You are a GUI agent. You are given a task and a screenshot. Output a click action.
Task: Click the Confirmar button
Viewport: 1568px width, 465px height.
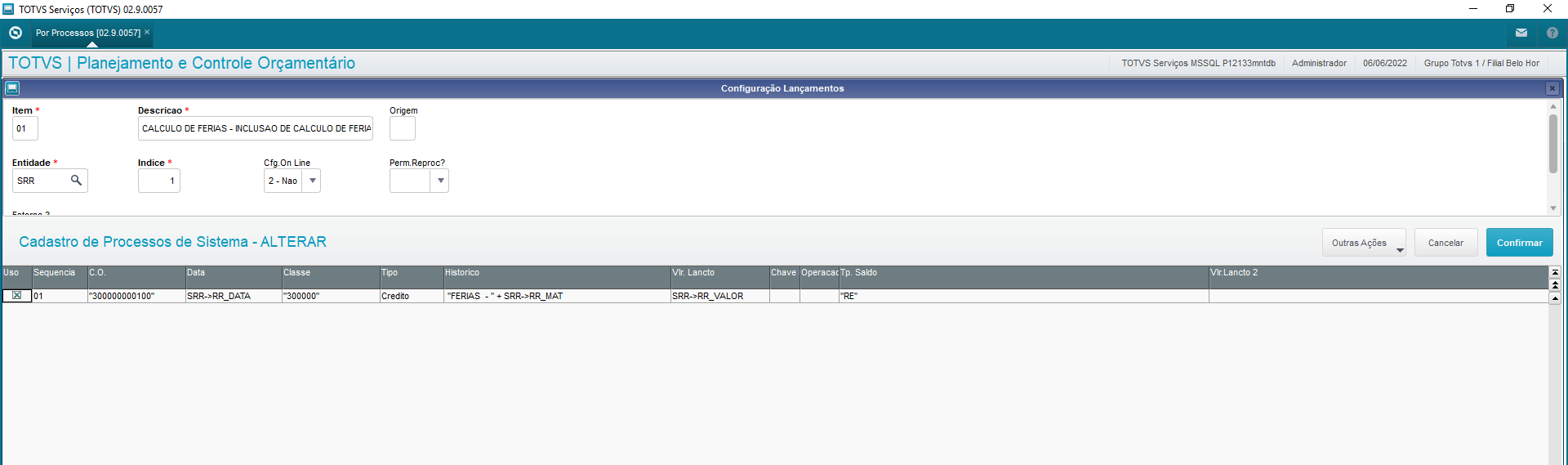point(1519,243)
